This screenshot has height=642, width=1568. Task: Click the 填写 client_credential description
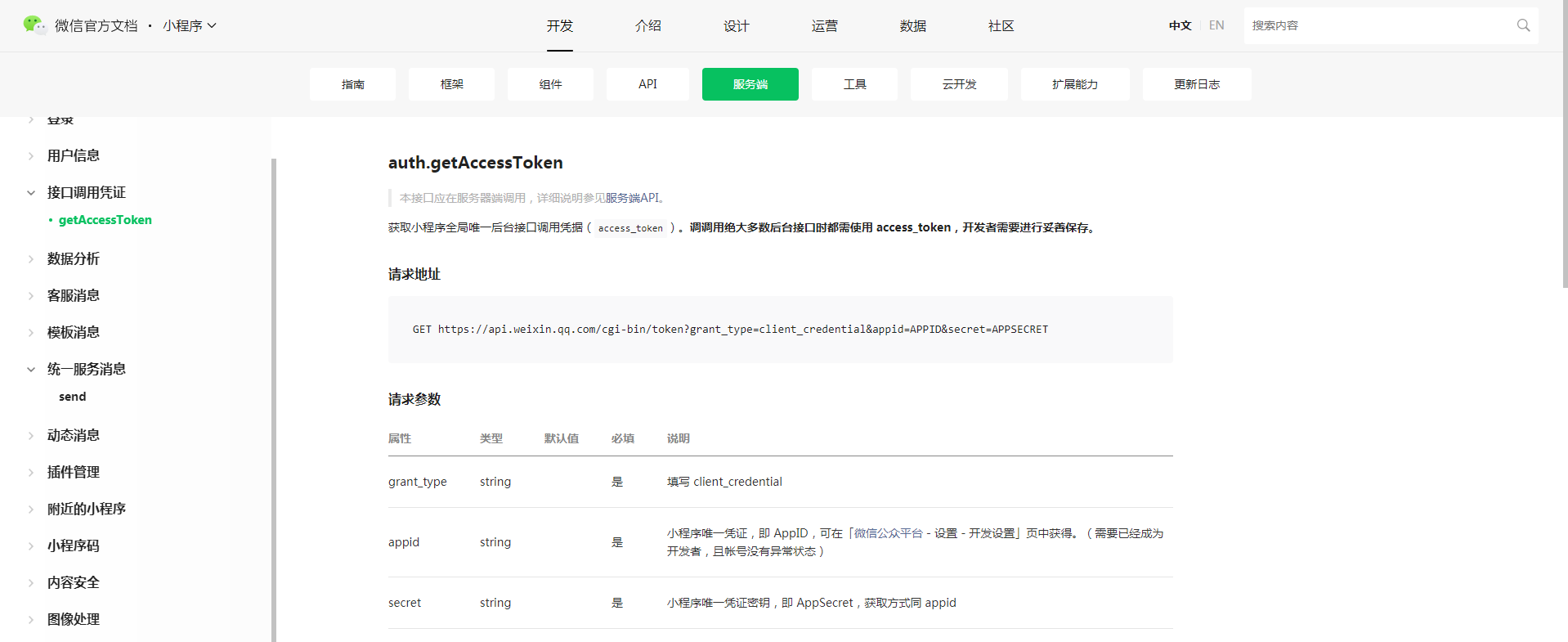(724, 482)
